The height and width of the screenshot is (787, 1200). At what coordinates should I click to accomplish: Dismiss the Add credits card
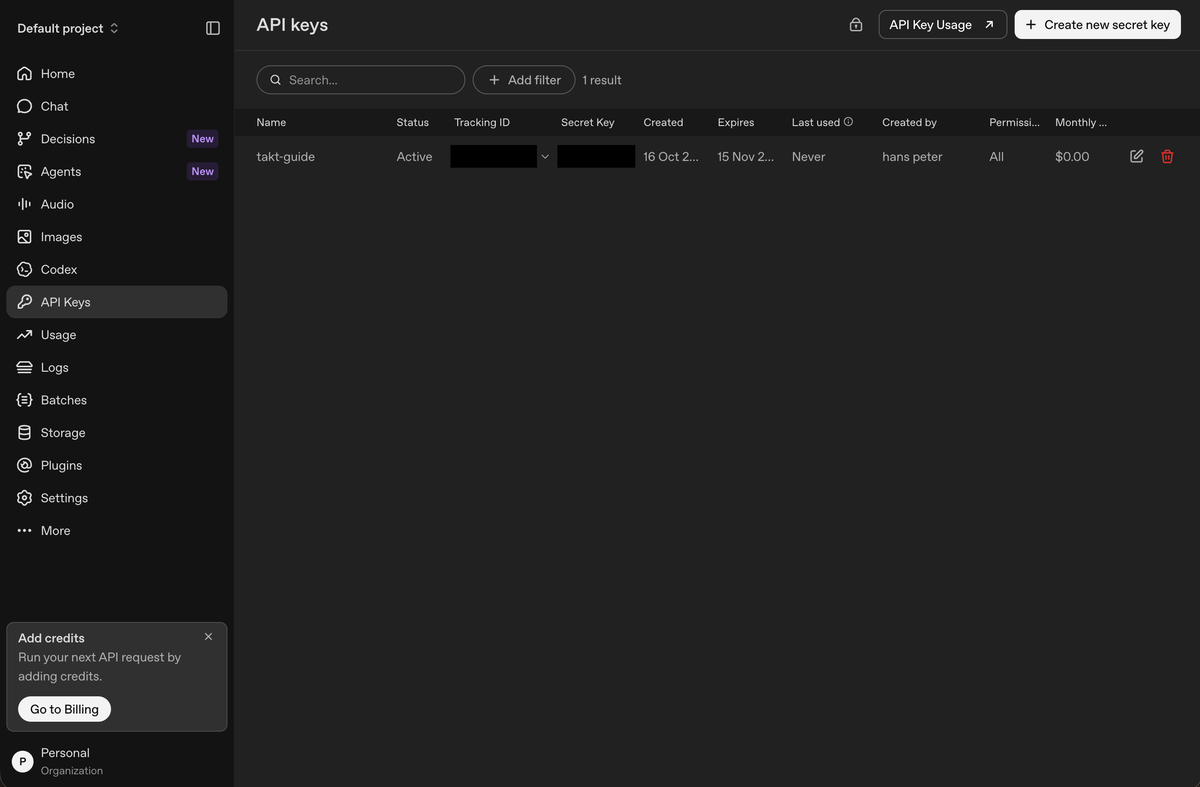[x=208, y=637]
